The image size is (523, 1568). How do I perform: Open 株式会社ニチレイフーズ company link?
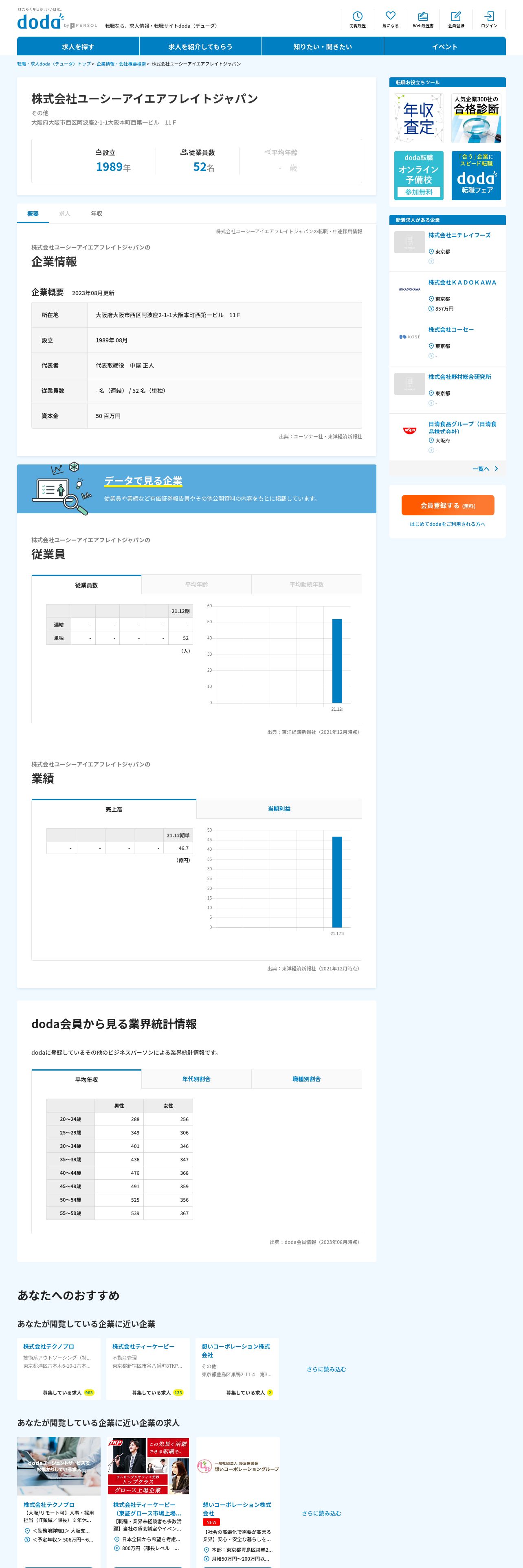[x=459, y=236]
